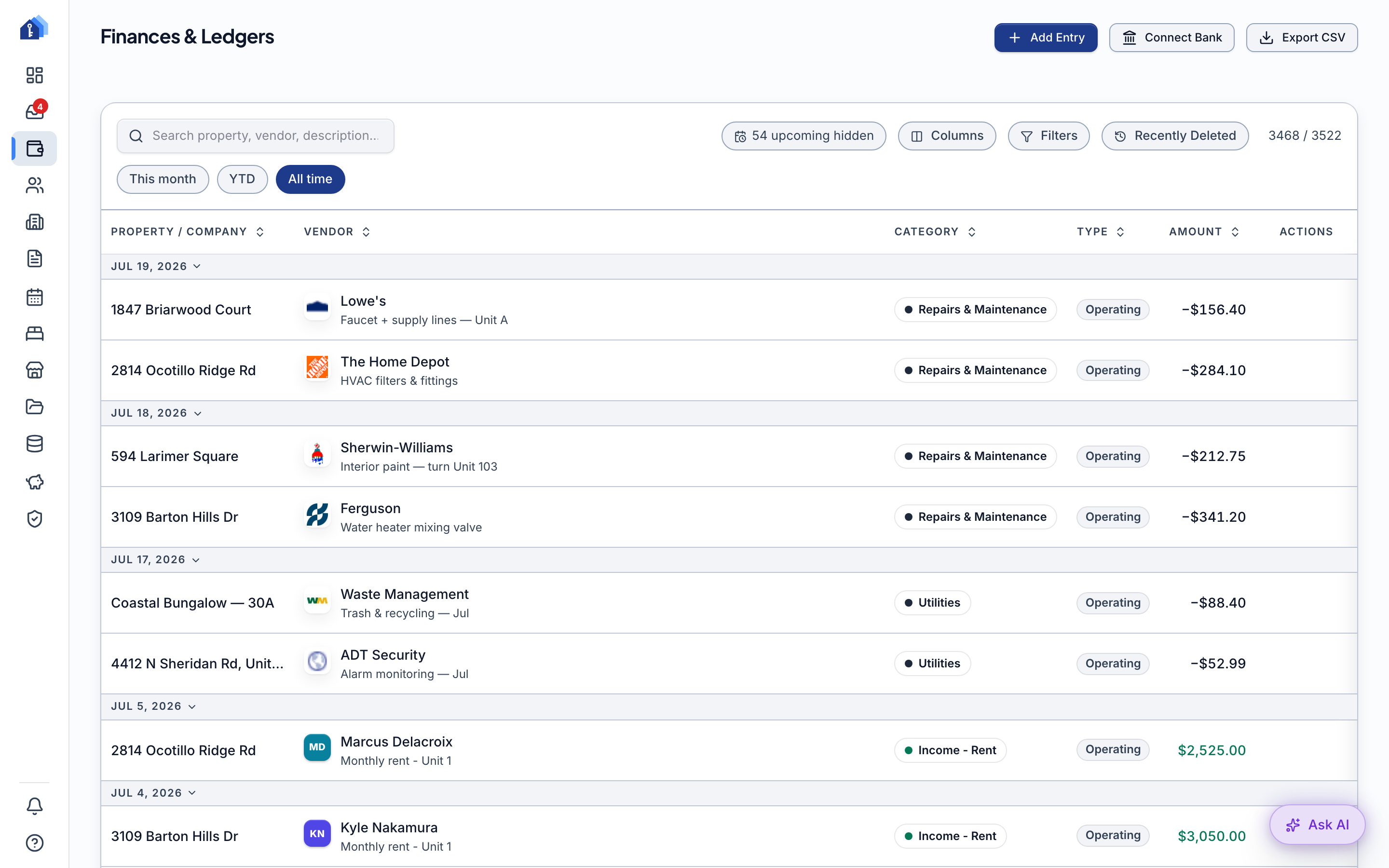Sort by Property / Company column
This screenshot has width=1389, height=868.
coord(187,232)
